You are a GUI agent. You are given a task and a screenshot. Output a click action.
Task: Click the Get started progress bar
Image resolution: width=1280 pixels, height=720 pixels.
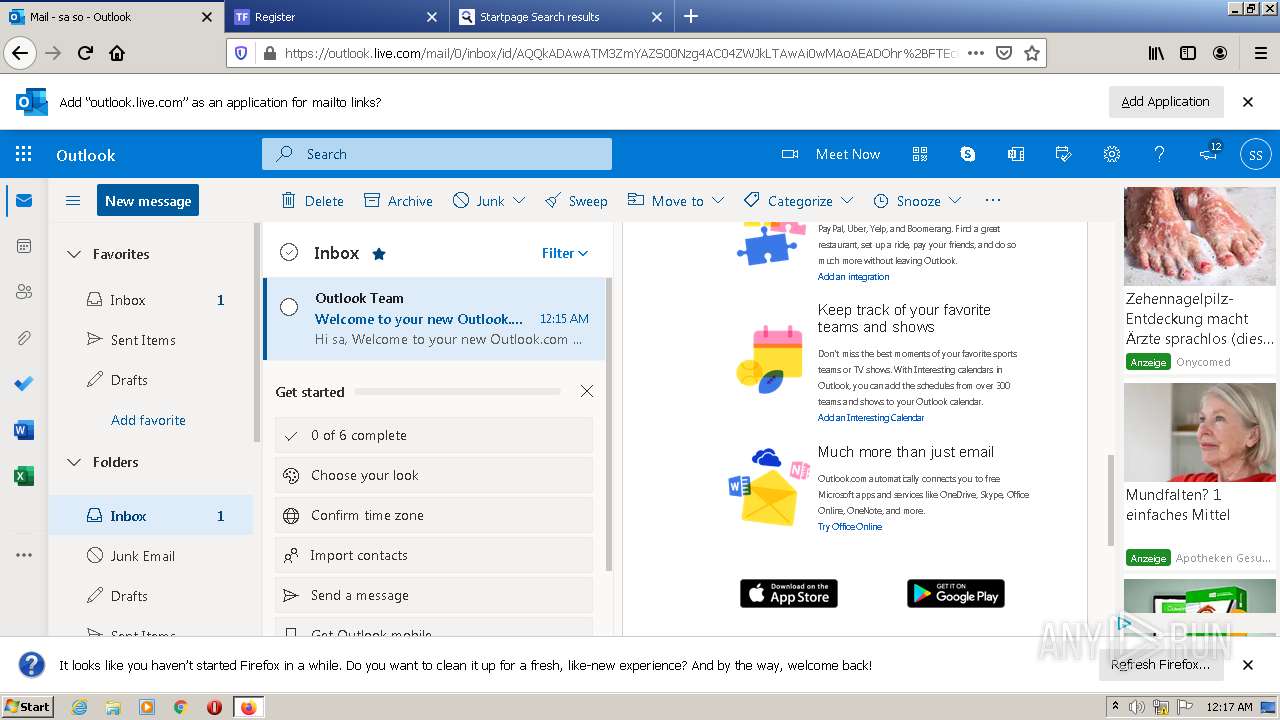click(x=458, y=392)
